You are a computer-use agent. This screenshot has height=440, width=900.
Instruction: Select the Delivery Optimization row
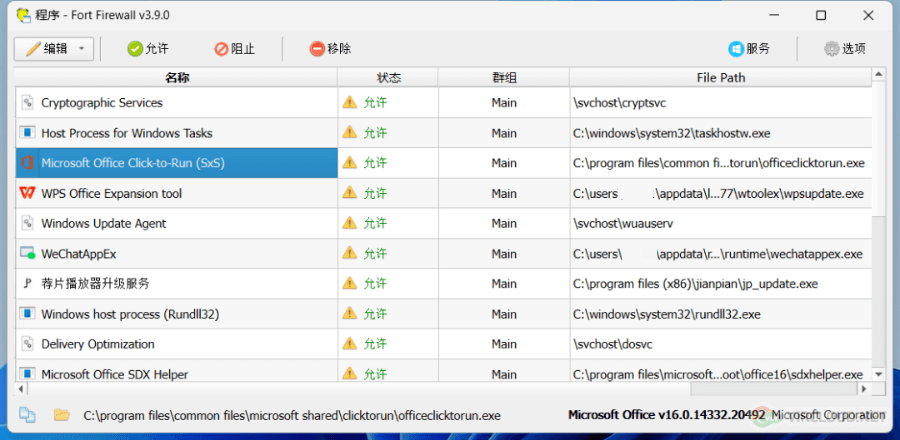[x=443, y=344]
